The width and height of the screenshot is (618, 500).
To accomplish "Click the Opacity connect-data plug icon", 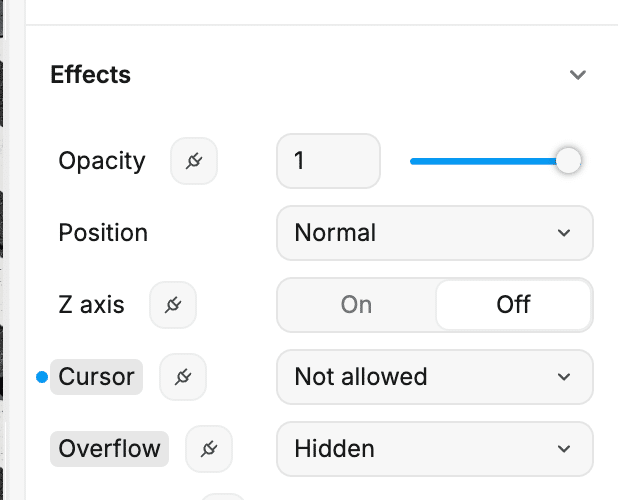I will point(194,161).
